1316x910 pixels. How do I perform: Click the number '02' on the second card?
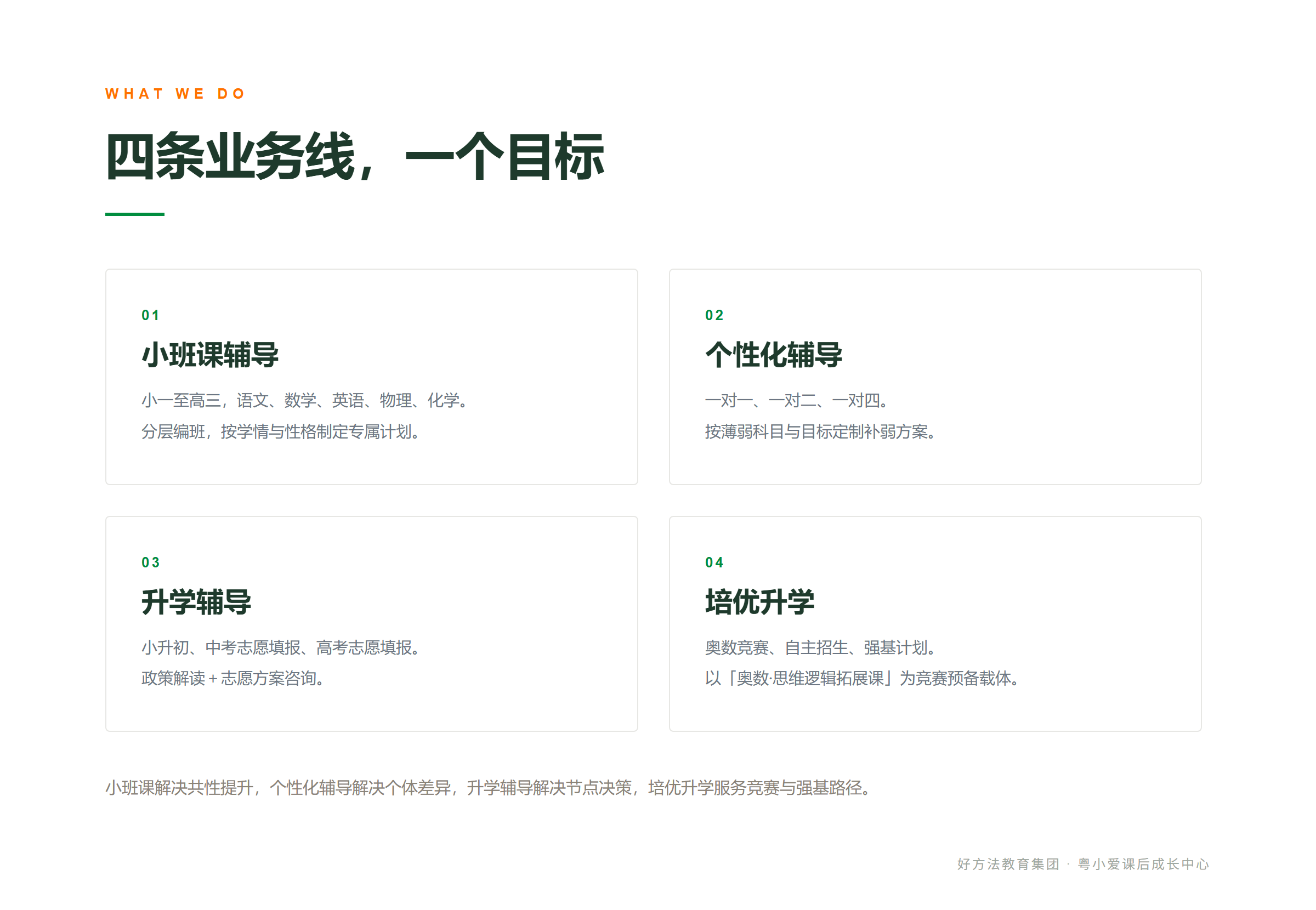pos(714,315)
